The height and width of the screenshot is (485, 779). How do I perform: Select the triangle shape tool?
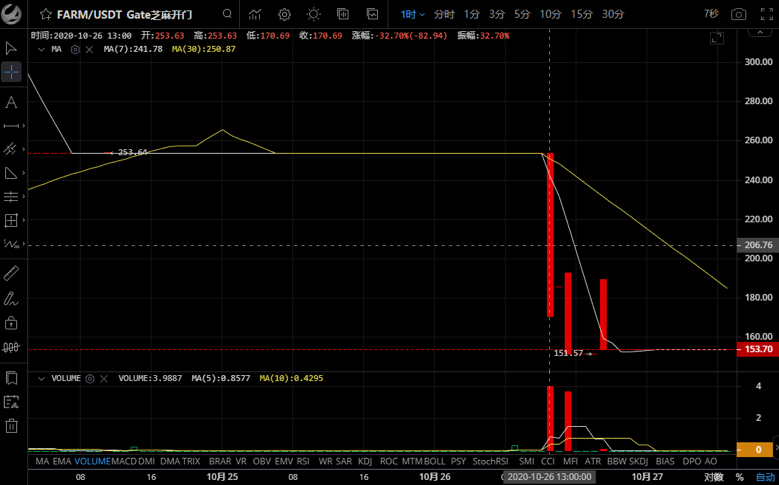(x=10, y=173)
